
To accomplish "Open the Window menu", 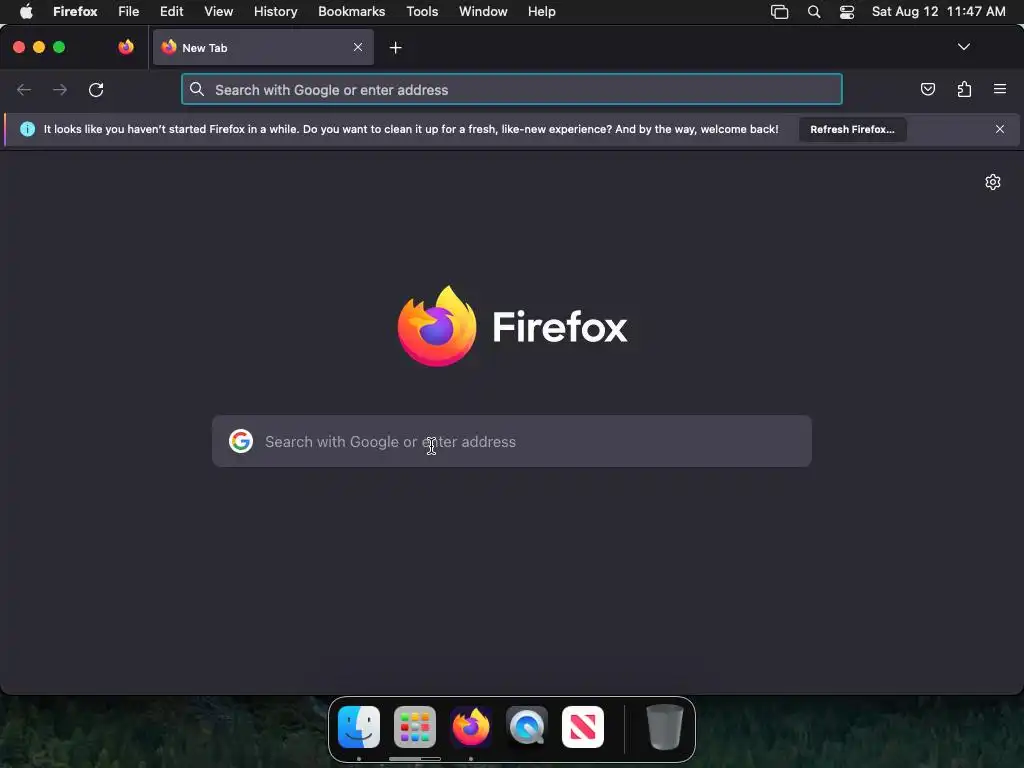I will [x=483, y=12].
